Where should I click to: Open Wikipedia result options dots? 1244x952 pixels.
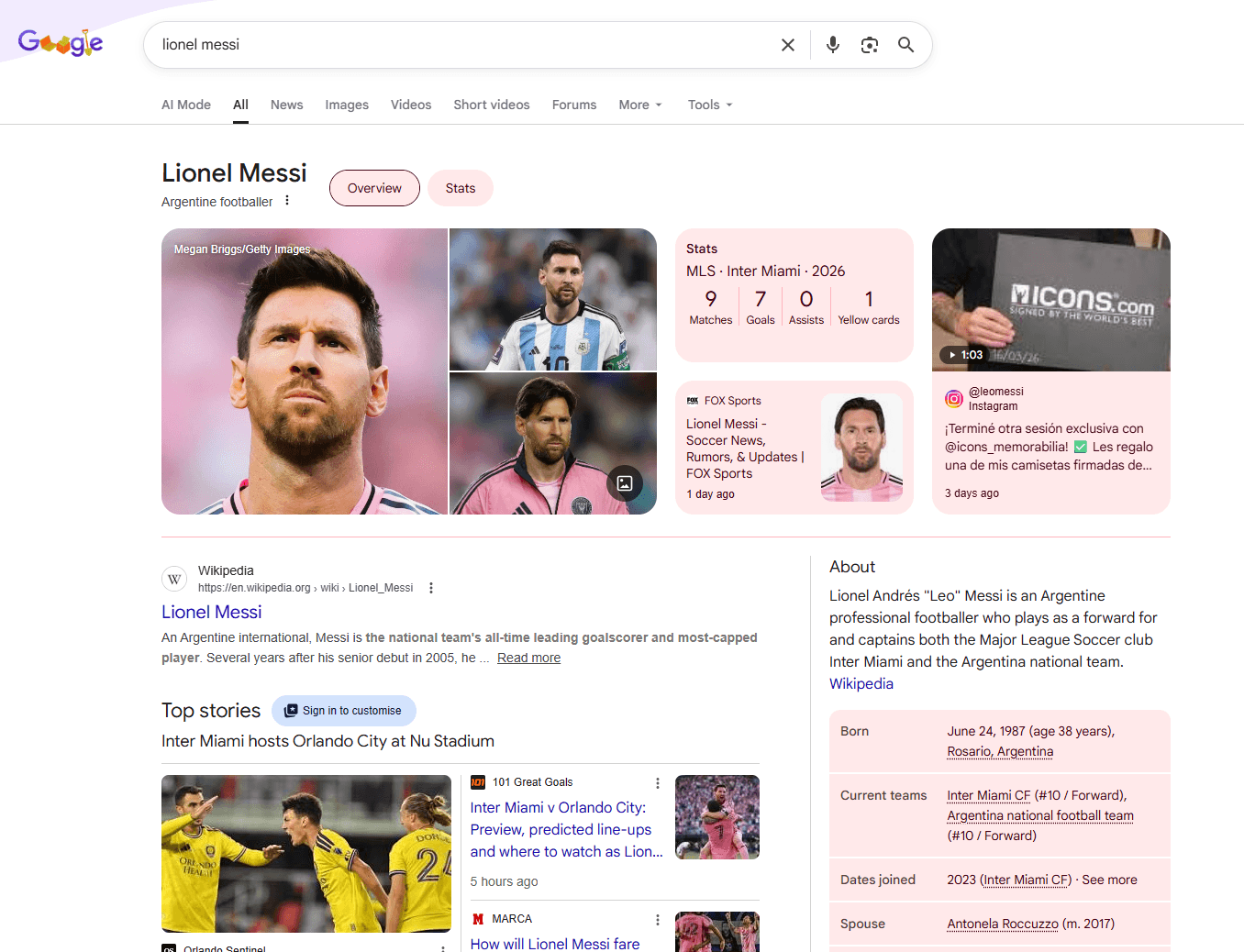pos(431,588)
